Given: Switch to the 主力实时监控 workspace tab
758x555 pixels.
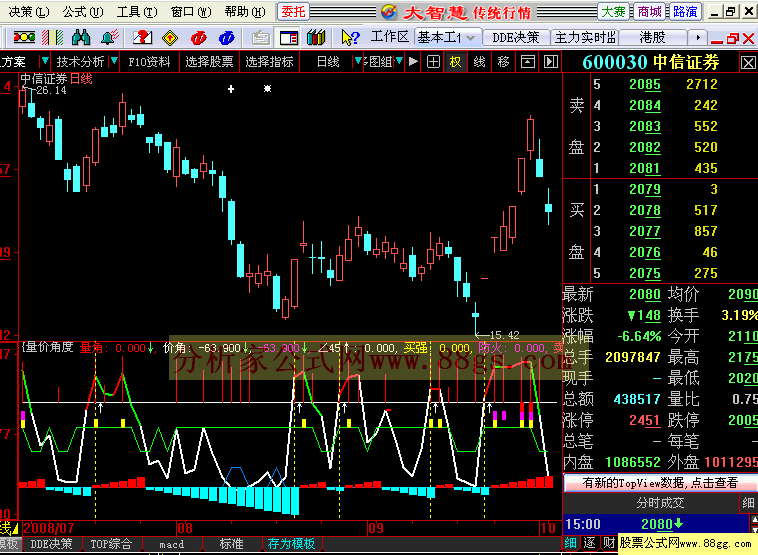Looking at the screenshot, I should pos(585,37).
